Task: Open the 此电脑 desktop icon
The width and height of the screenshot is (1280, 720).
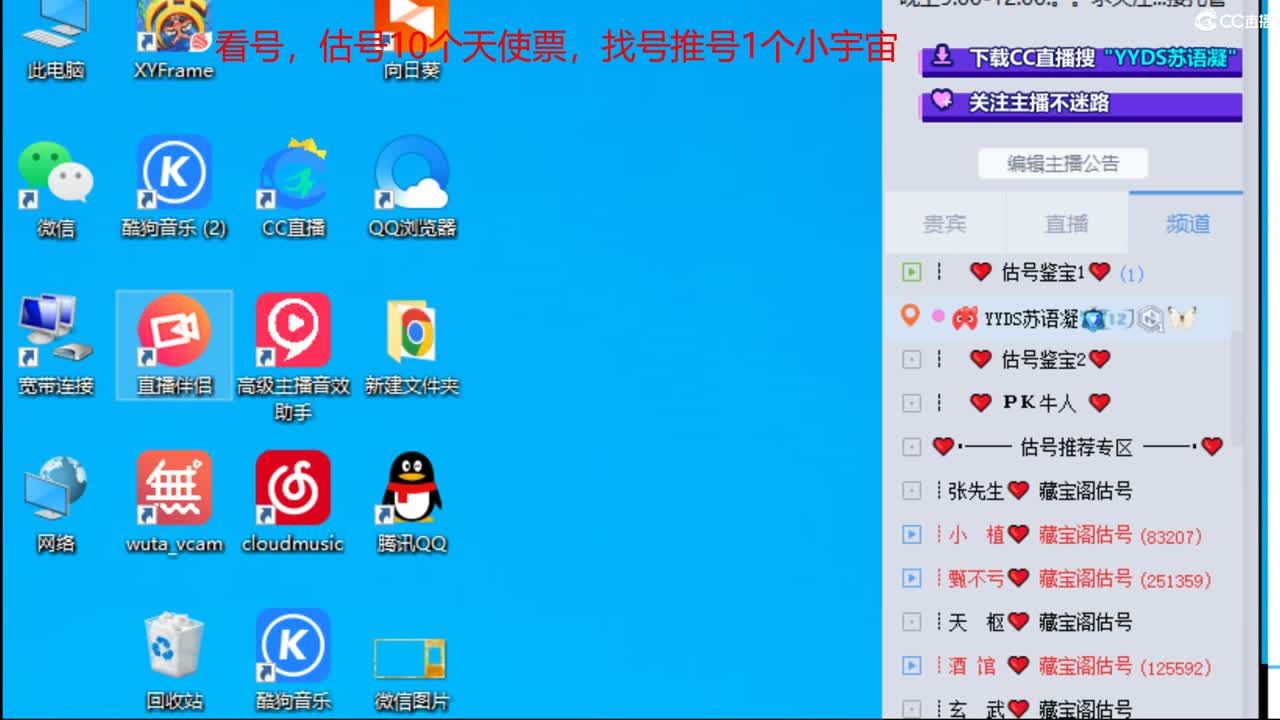Action: pyautogui.click(x=55, y=40)
